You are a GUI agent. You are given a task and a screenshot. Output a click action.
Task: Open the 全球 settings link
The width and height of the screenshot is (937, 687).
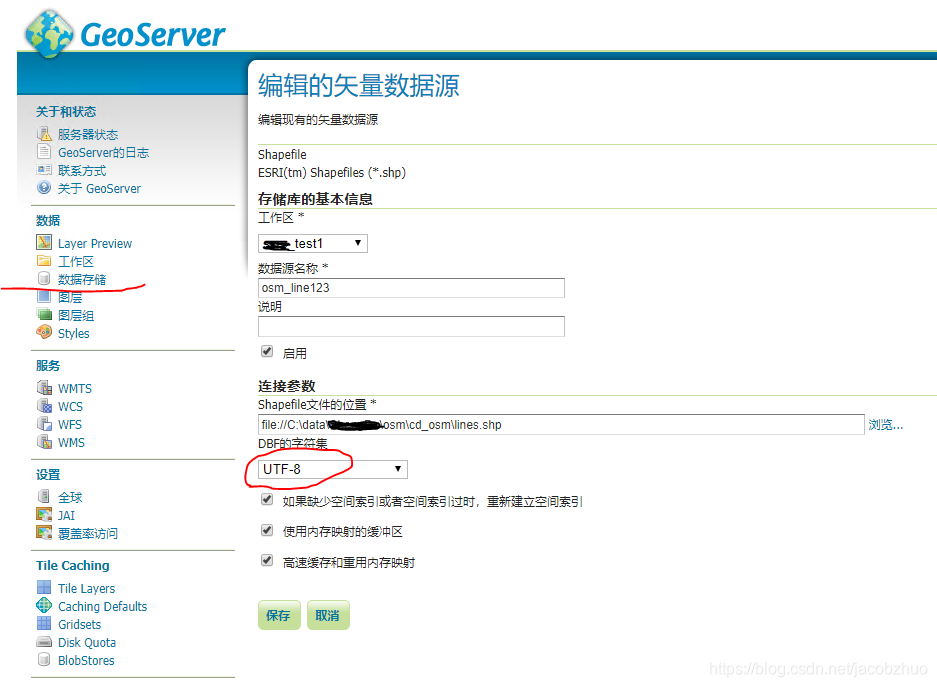70,497
